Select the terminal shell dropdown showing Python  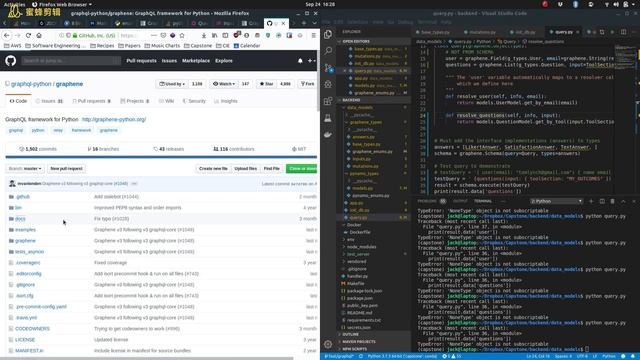tap(556, 201)
